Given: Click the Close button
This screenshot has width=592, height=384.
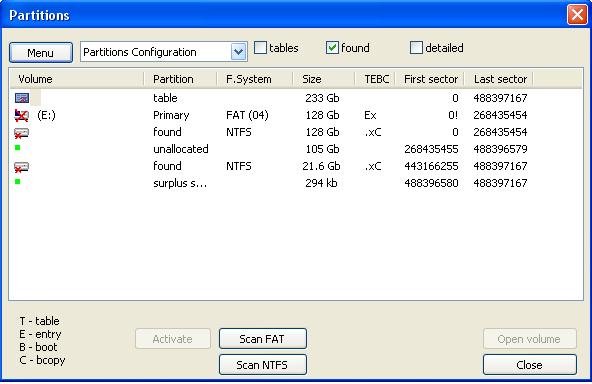Looking at the screenshot, I should (530, 364).
